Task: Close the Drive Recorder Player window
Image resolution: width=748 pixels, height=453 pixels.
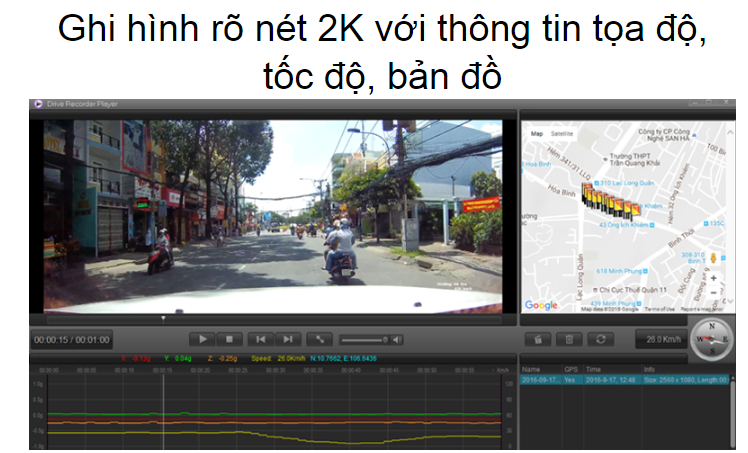Action: [x=726, y=102]
